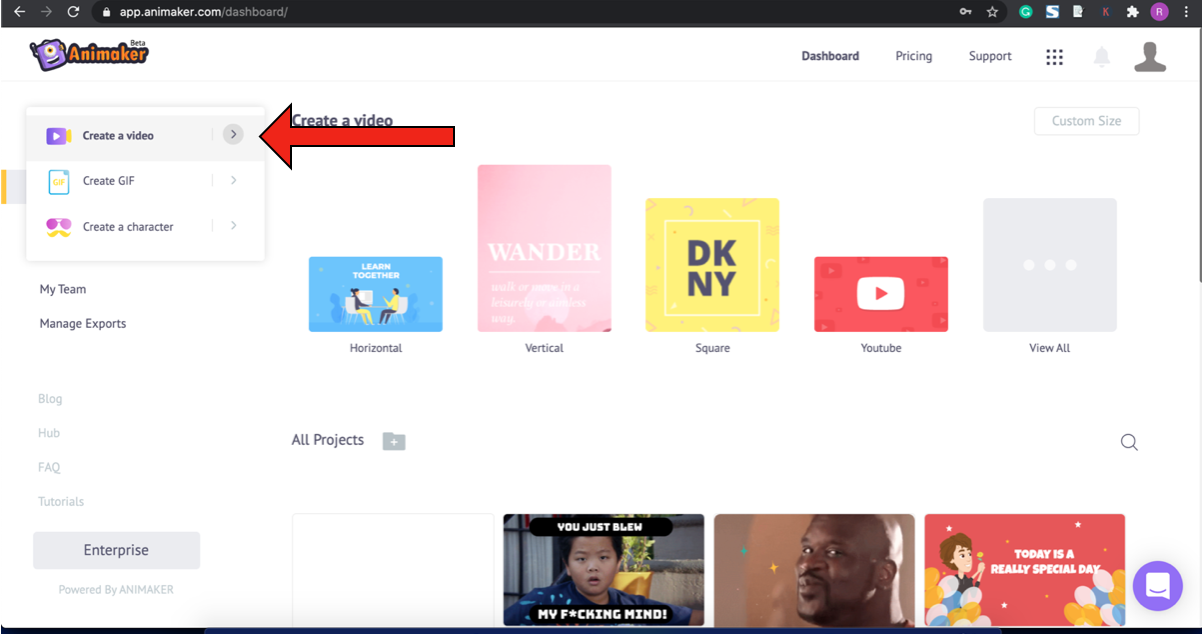Click the Enterprise button

click(x=116, y=550)
